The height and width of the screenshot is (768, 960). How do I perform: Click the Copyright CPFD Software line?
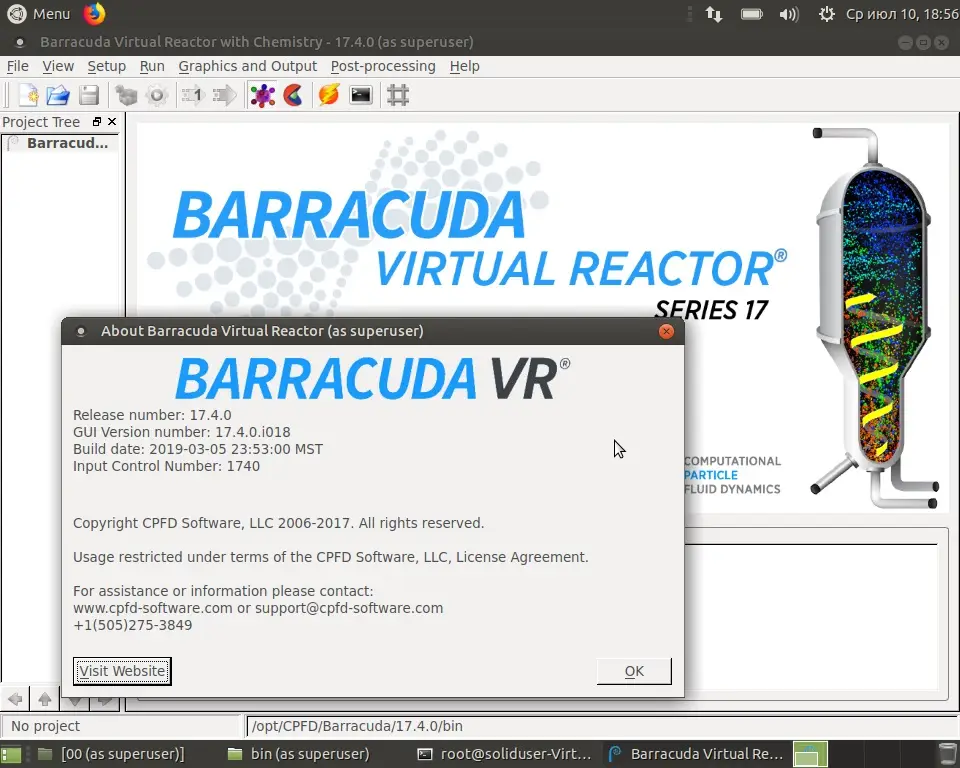coord(279,523)
